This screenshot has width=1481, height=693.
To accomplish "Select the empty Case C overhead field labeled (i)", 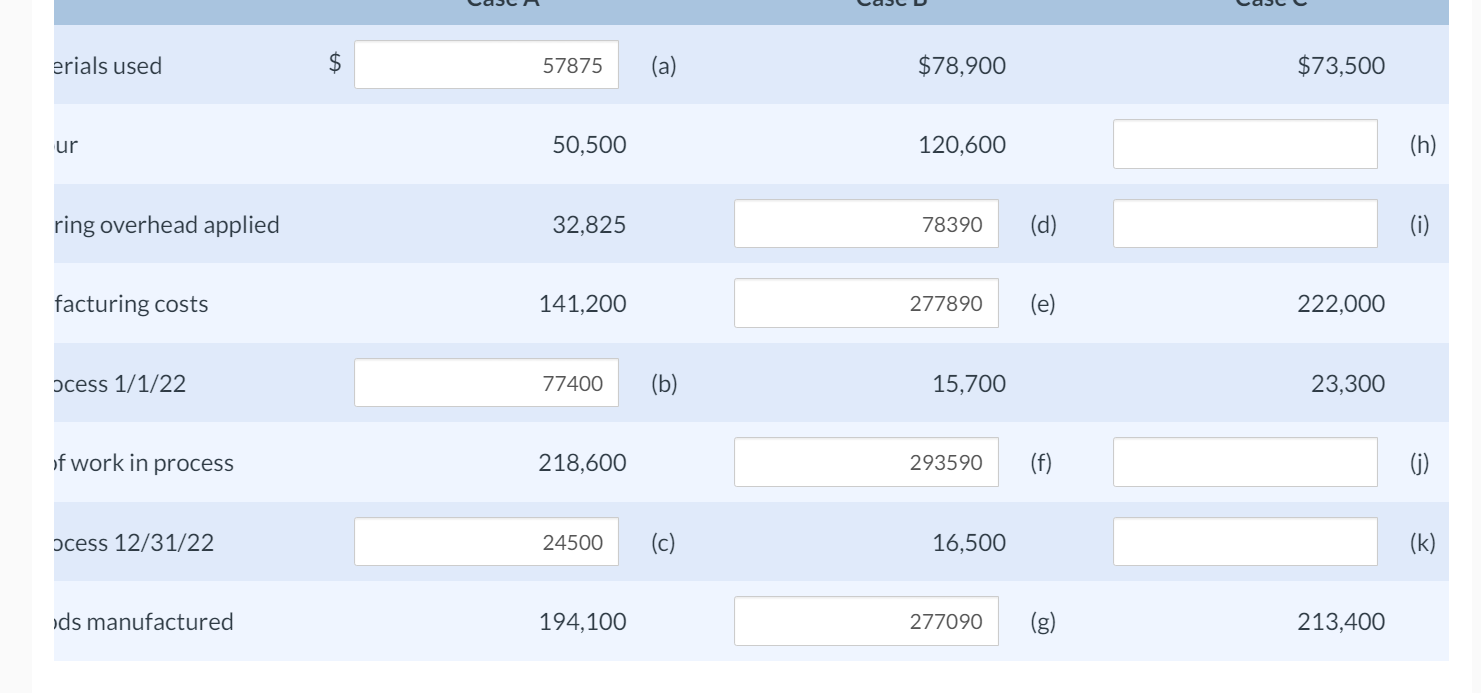I will [x=1245, y=223].
